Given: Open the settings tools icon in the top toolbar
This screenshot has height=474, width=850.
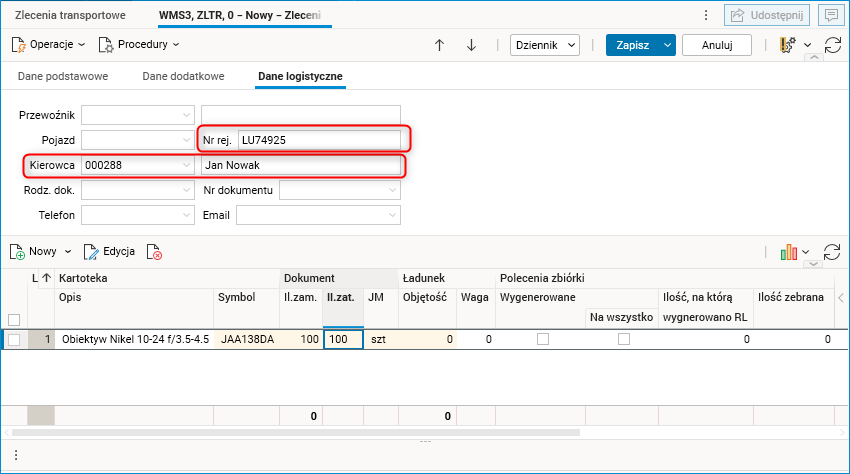Looking at the screenshot, I should coord(788,45).
